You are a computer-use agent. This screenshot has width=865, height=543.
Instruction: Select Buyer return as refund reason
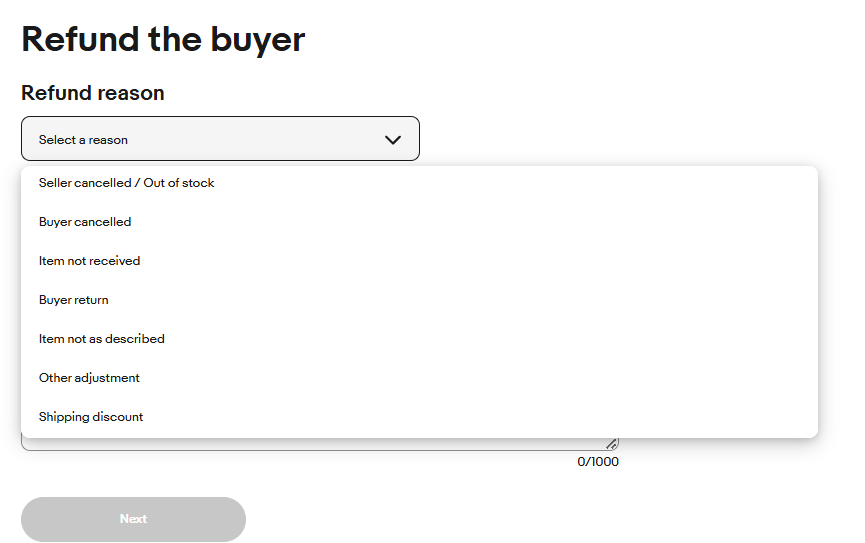point(74,300)
